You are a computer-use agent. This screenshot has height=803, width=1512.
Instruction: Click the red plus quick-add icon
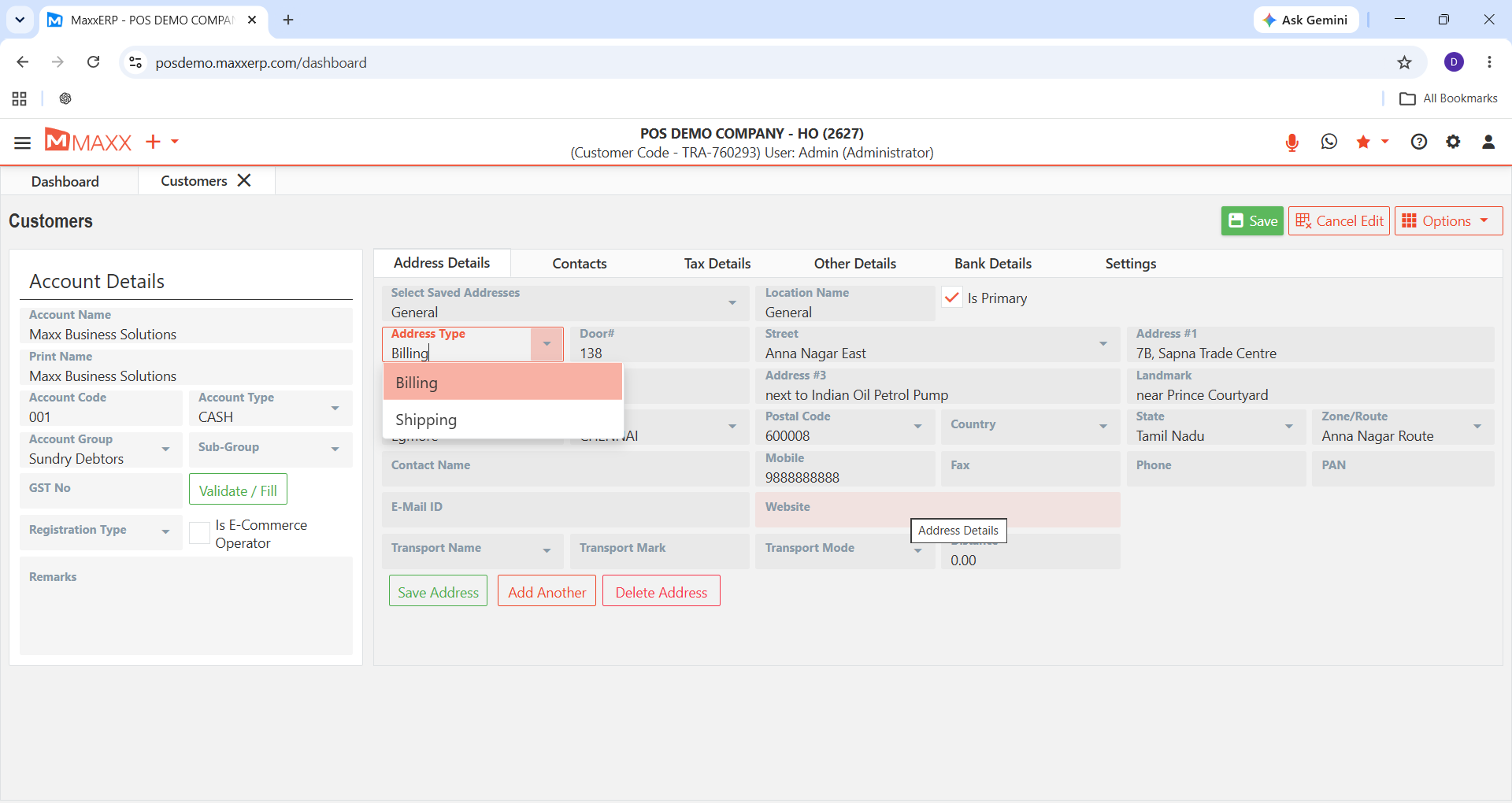coord(153,142)
